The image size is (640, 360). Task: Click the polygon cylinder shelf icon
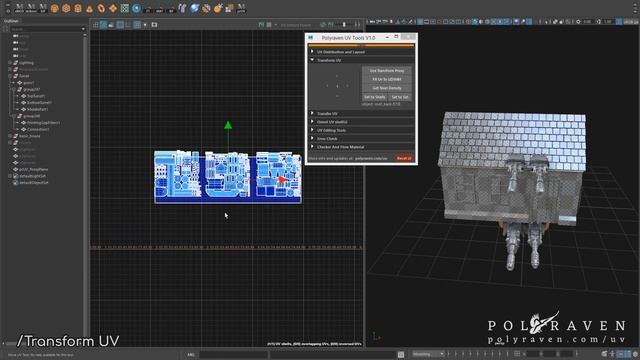click(x=78, y=8)
